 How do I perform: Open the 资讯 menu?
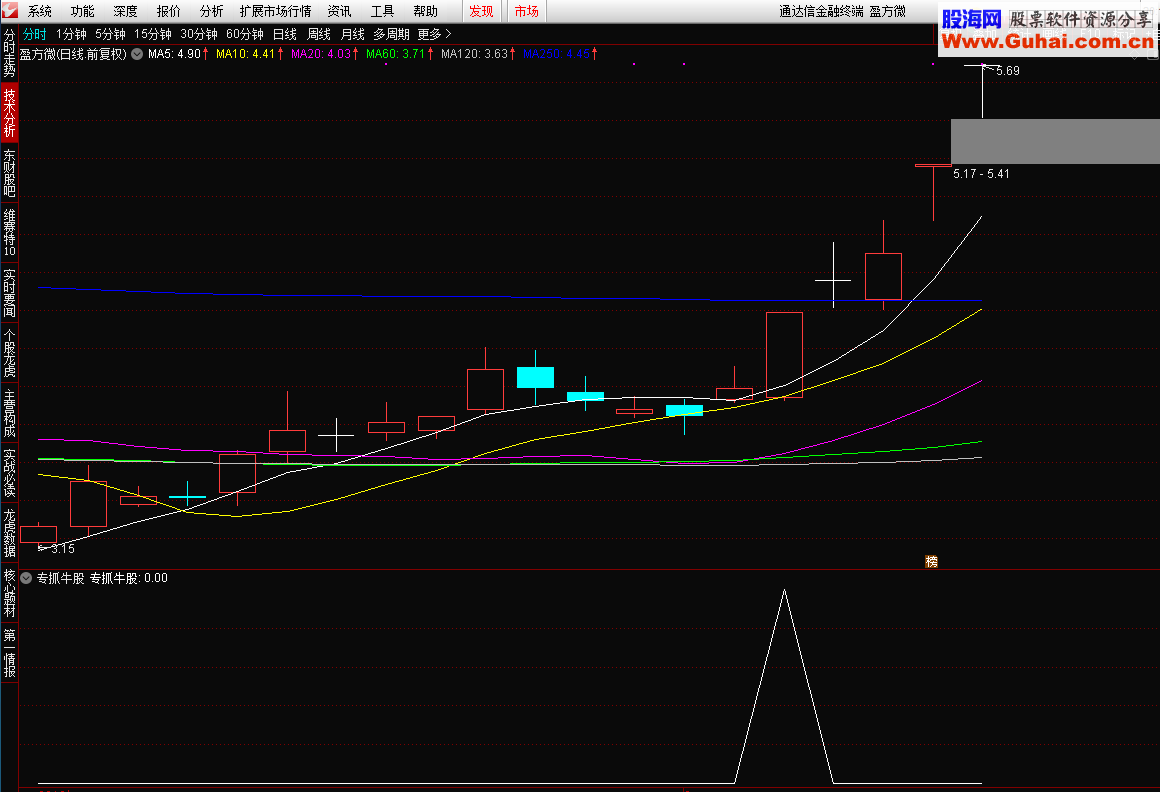340,11
